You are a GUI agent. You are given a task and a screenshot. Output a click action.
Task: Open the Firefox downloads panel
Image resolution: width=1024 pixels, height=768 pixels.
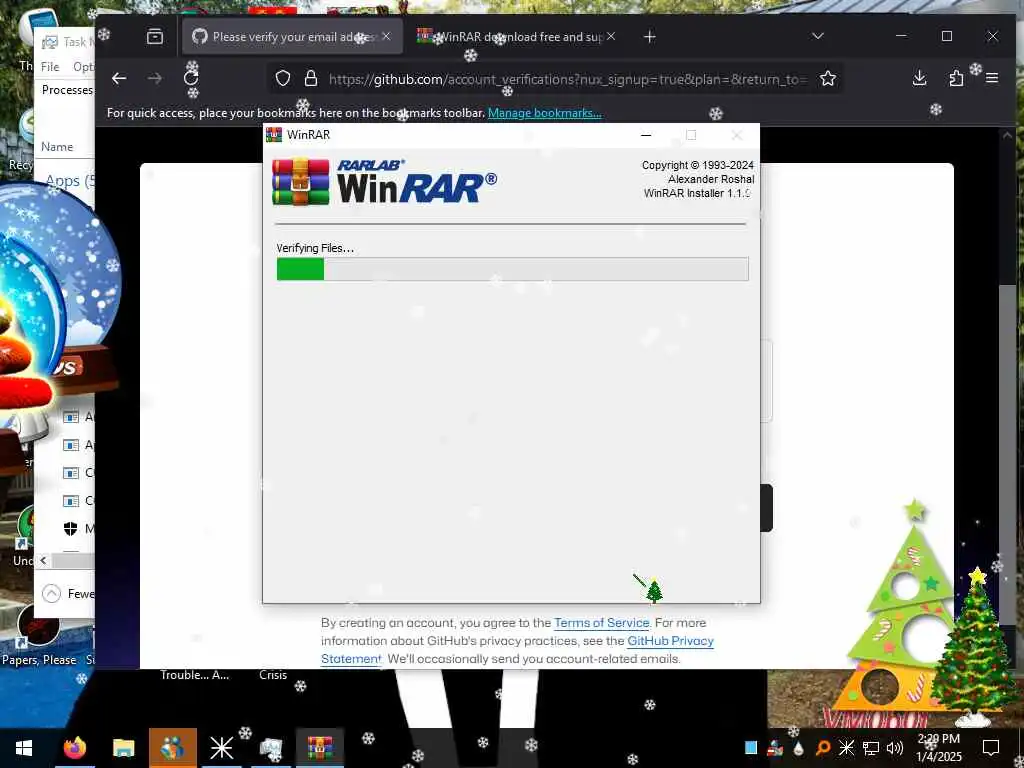[920, 78]
